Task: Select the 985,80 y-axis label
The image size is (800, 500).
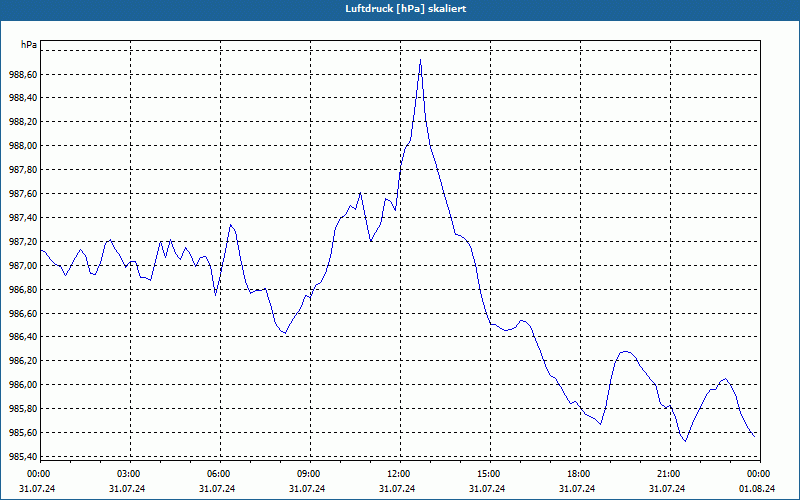Action: pyautogui.click(x=23, y=409)
